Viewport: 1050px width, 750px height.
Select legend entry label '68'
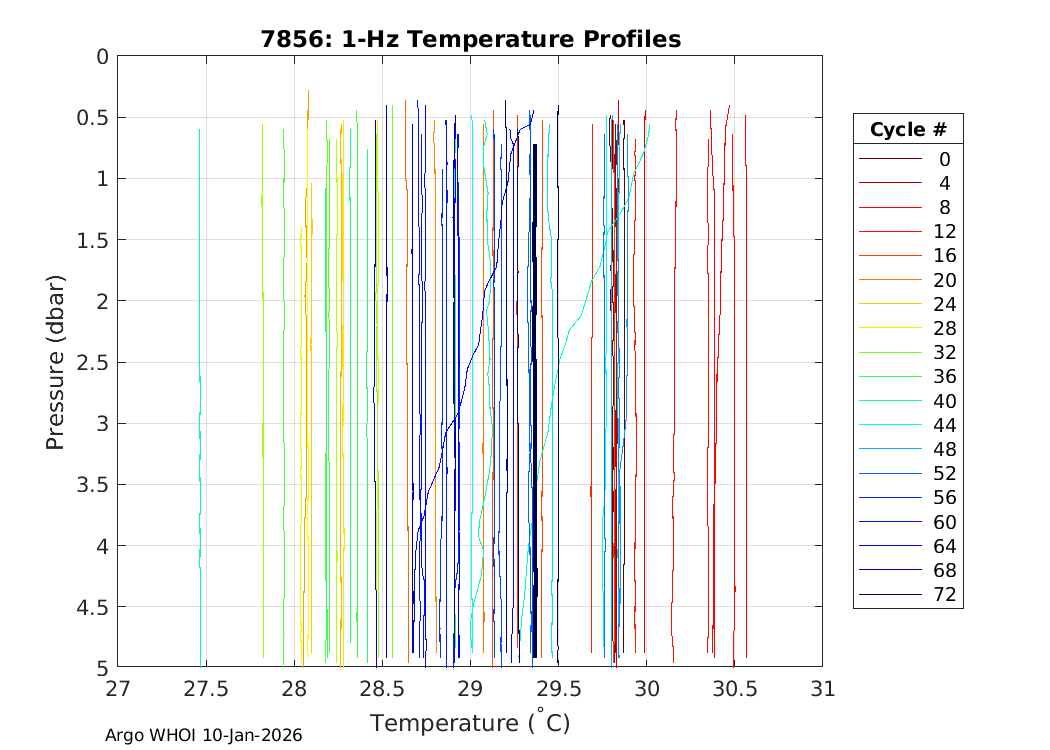[x=944, y=570]
